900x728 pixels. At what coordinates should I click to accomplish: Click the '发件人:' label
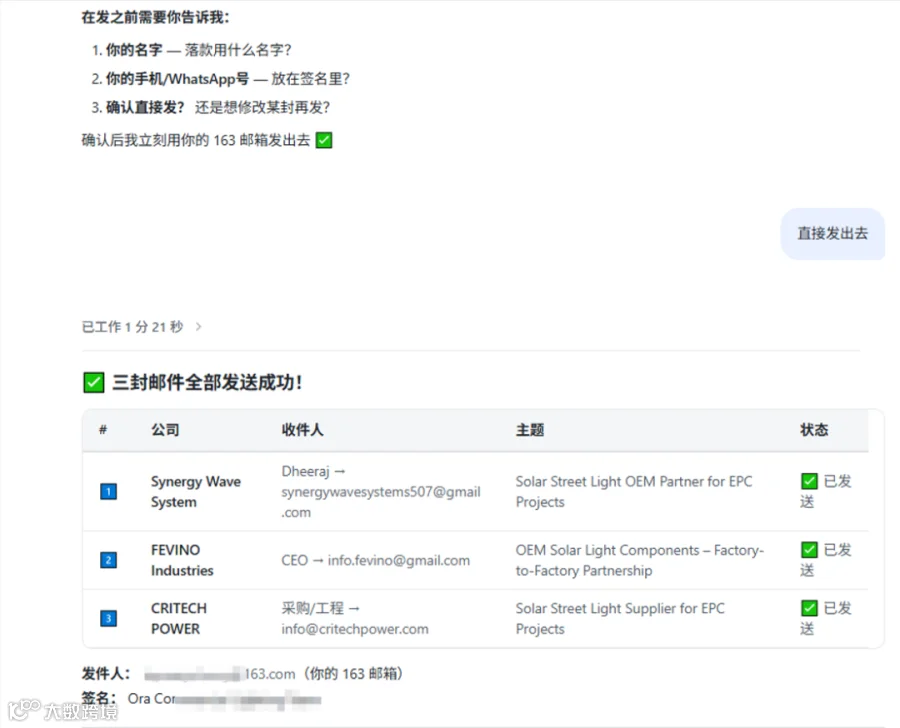click(106, 673)
